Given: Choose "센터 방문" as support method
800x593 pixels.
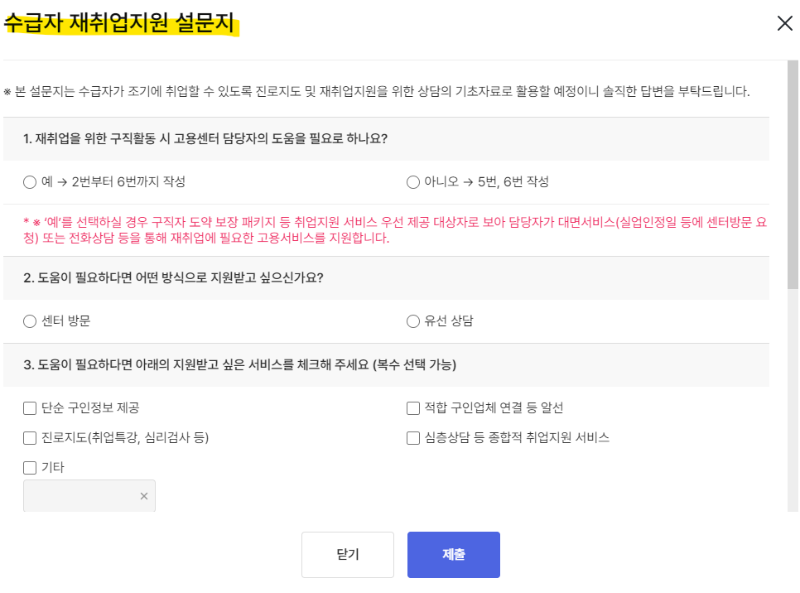Looking at the screenshot, I should [x=29, y=321].
